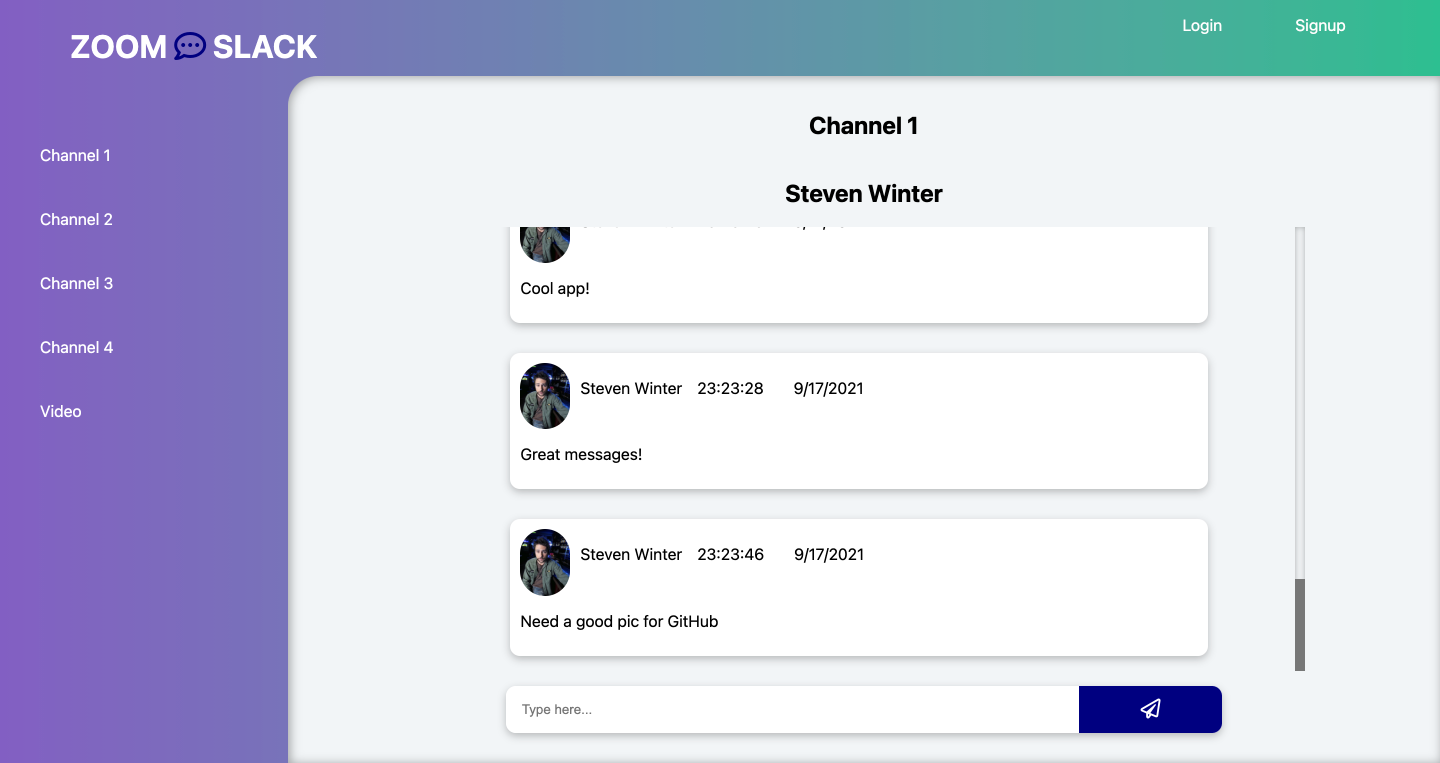
Task: Click sender name on 23:23:46 message
Action: [x=631, y=554]
